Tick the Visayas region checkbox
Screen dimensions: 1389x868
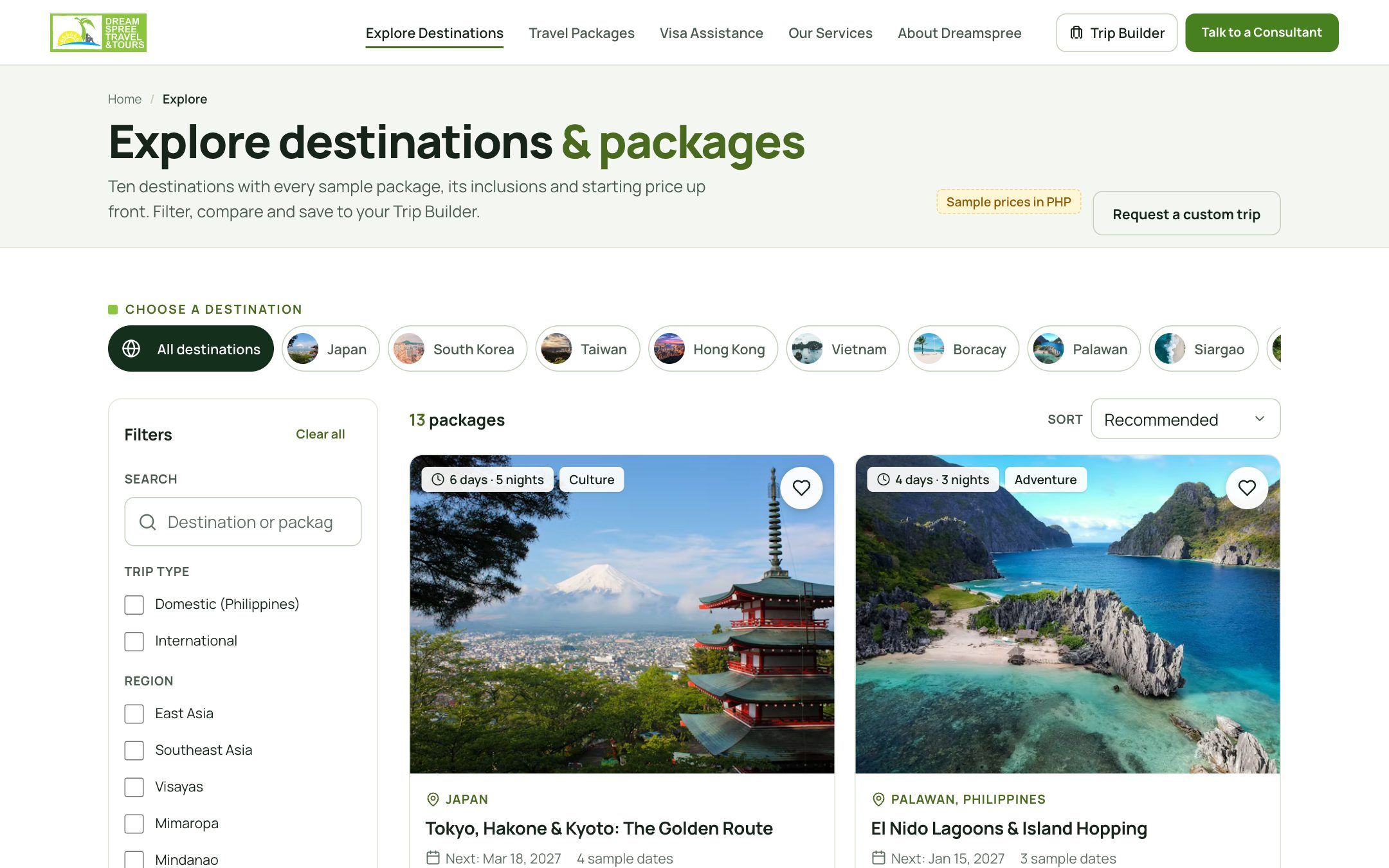[134, 788]
